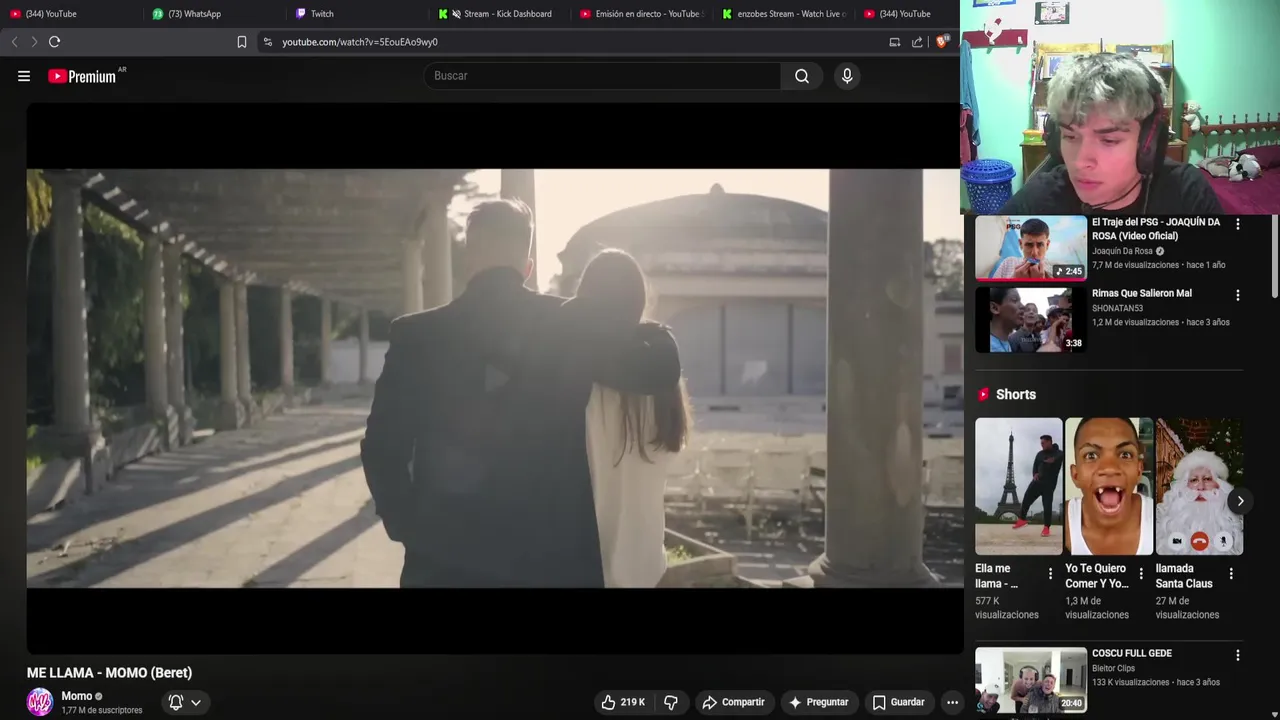This screenshot has height=720, width=1280.
Task: Open El Traje del PSG video title
Action: point(1156,229)
